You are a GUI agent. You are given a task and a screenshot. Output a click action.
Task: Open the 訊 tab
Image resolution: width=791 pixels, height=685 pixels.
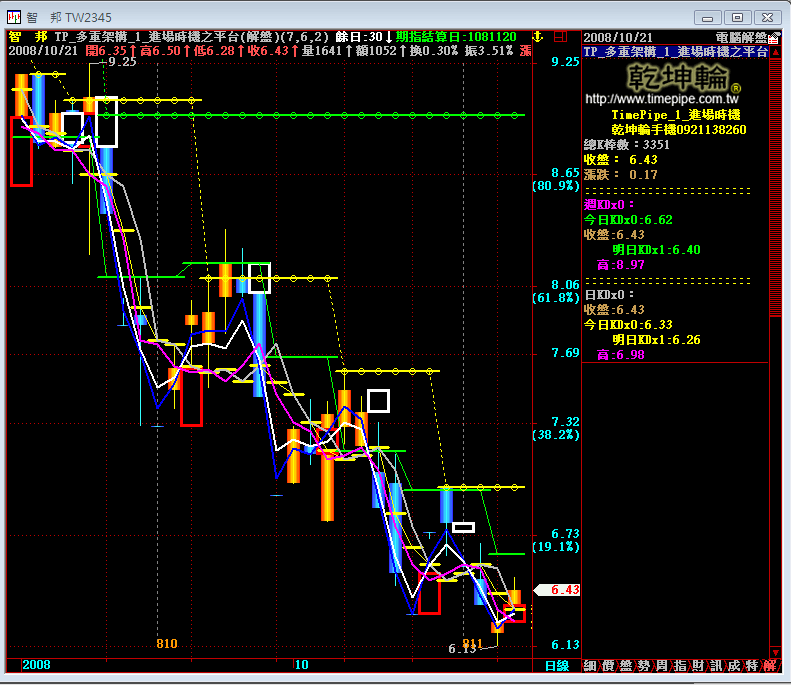(716, 665)
